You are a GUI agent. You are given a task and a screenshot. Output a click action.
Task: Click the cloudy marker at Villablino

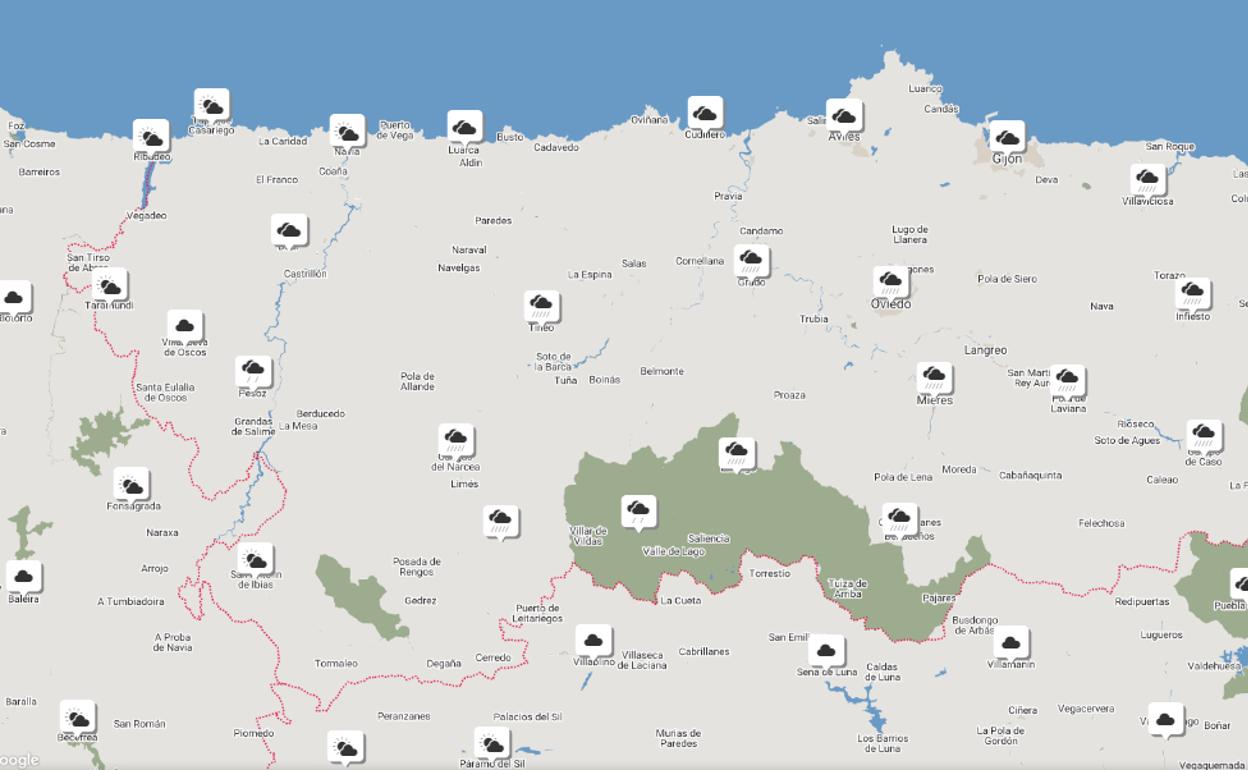(593, 640)
